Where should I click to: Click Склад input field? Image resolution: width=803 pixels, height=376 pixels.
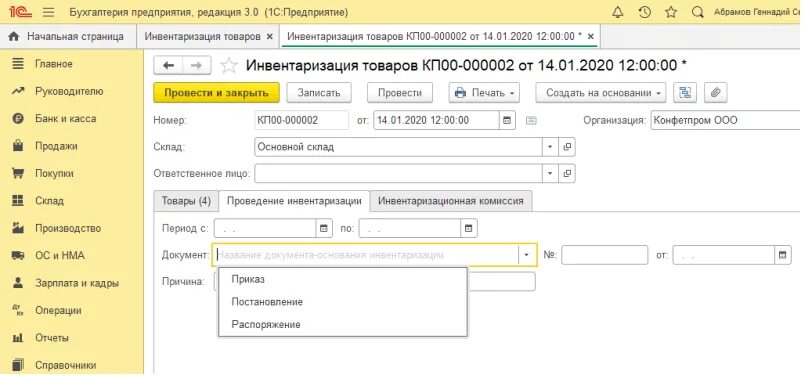click(398, 147)
